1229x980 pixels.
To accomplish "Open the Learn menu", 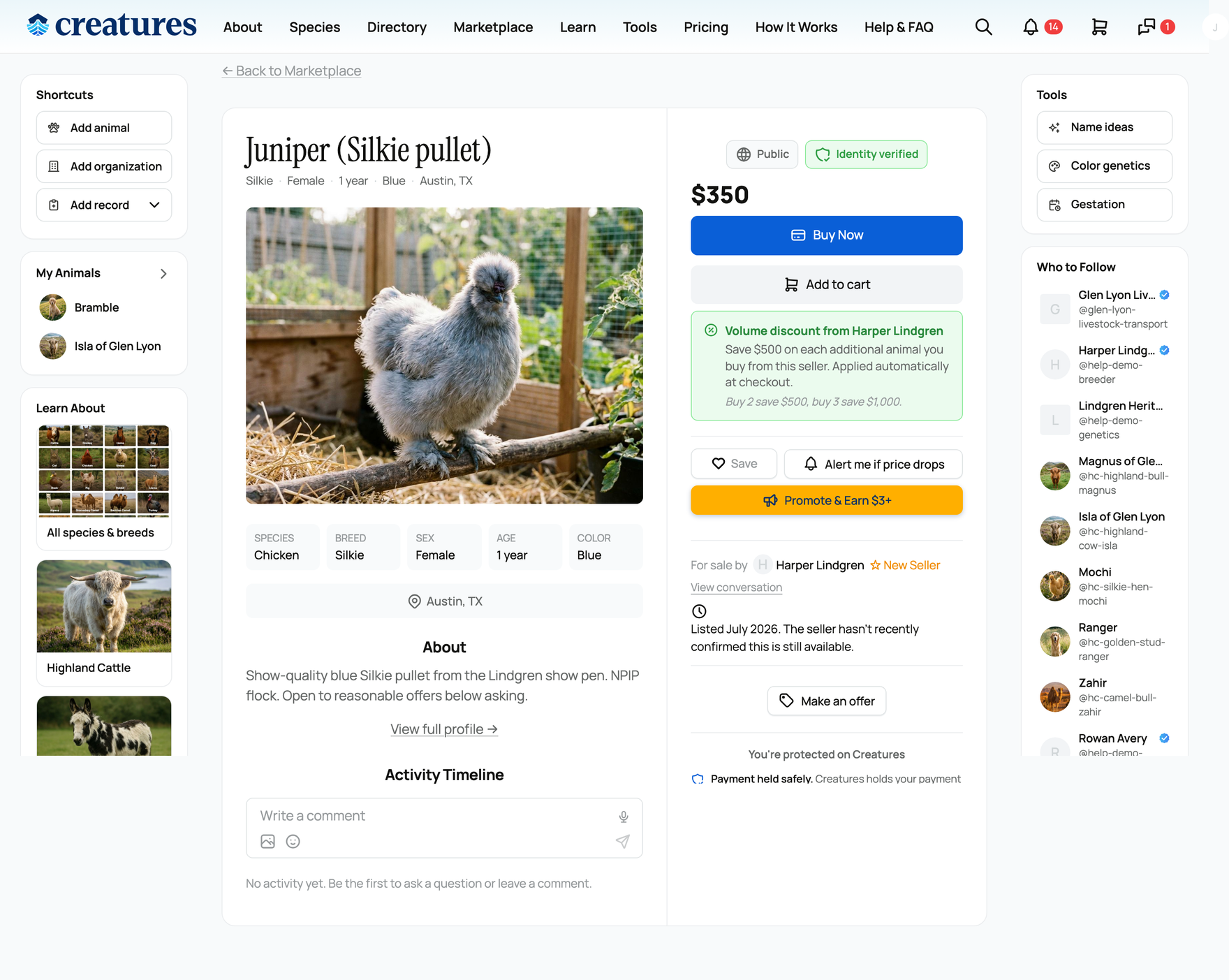I will (x=578, y=27).
